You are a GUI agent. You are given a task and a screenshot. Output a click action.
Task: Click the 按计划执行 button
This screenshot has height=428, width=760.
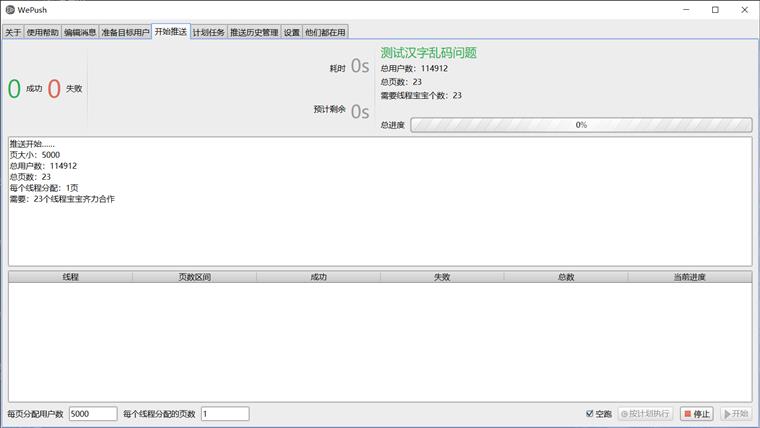coord(645,414)
